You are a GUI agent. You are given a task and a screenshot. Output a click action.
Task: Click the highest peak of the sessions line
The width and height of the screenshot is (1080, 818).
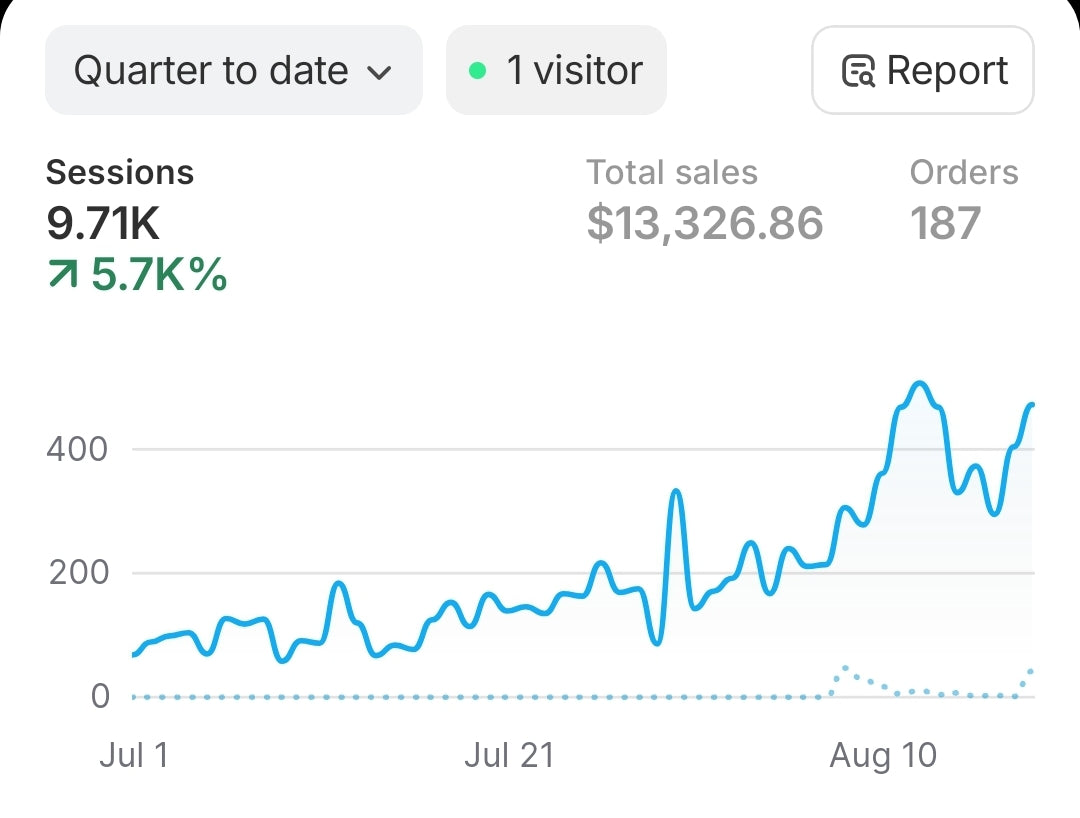920,384
